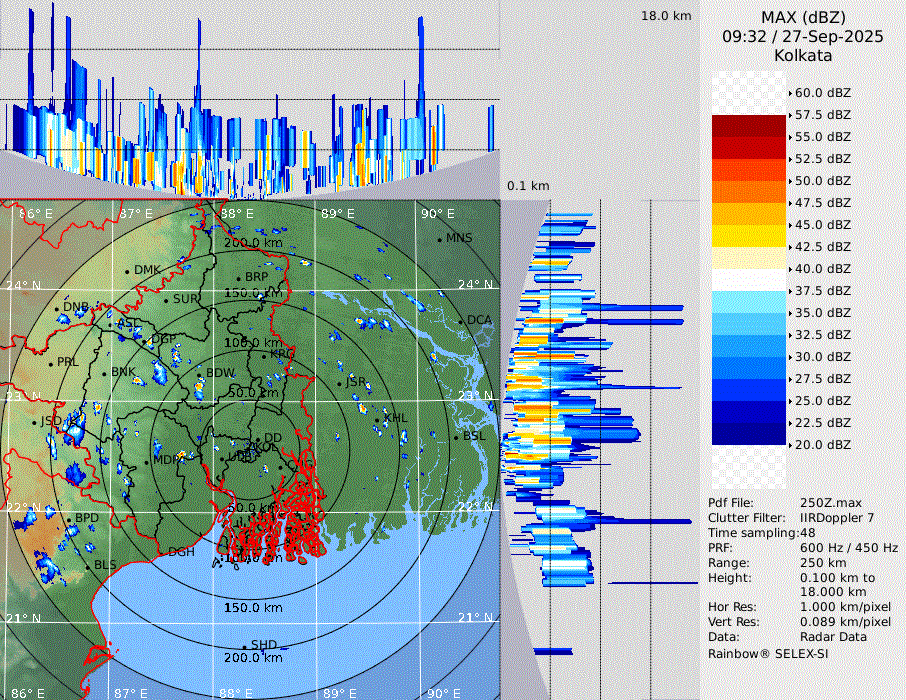Click the MNS station marker on map
Image resolution: width=906 pixels, height=700 pixels.
tap(440, 239)
